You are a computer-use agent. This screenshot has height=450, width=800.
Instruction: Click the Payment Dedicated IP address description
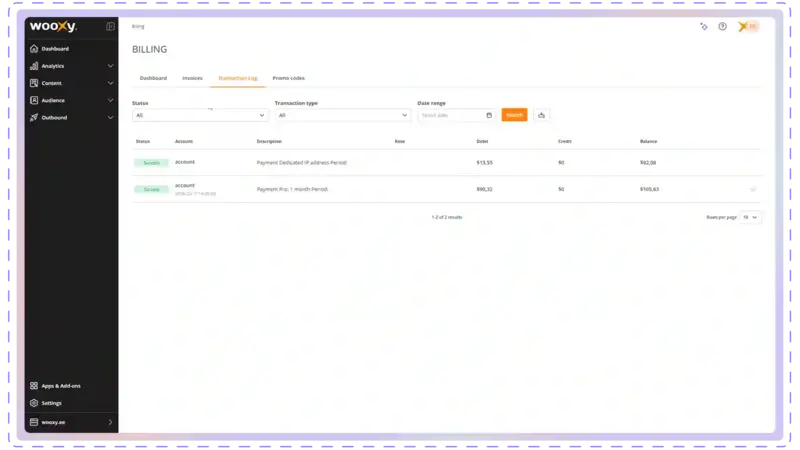(302, 163)
